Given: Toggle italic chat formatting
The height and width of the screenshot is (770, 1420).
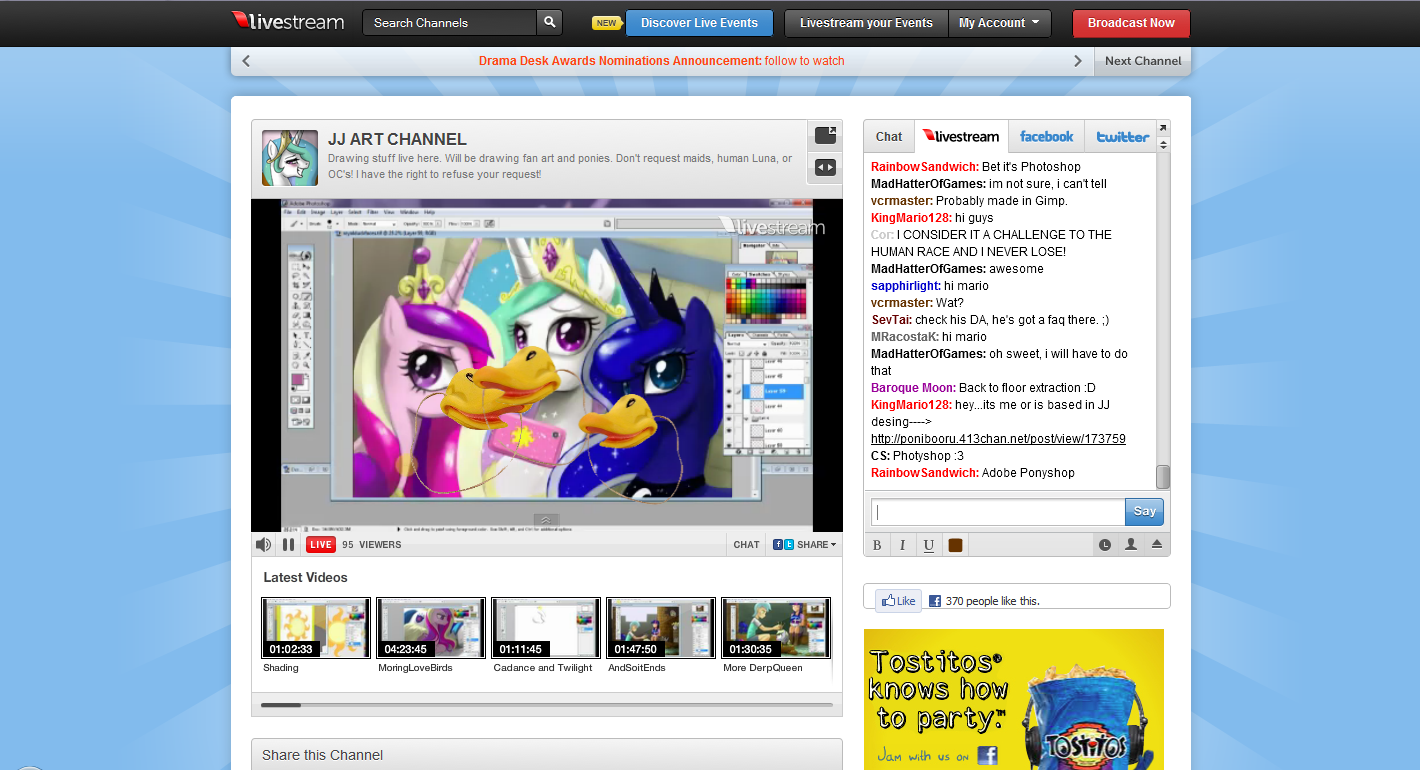Looking at the screenshot, I should tap(902, 545).
